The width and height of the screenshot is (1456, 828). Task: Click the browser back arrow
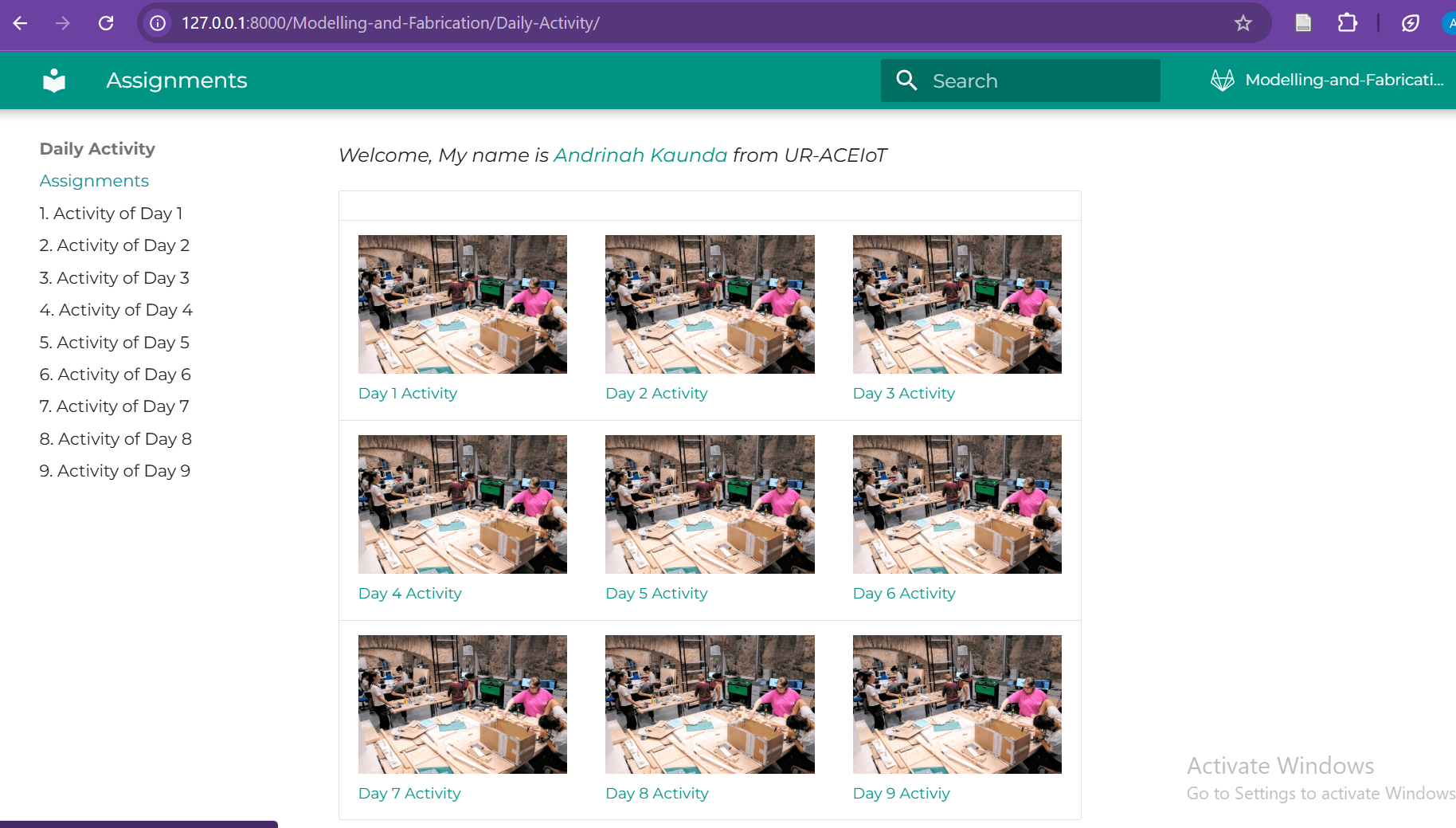pos(21,23)
